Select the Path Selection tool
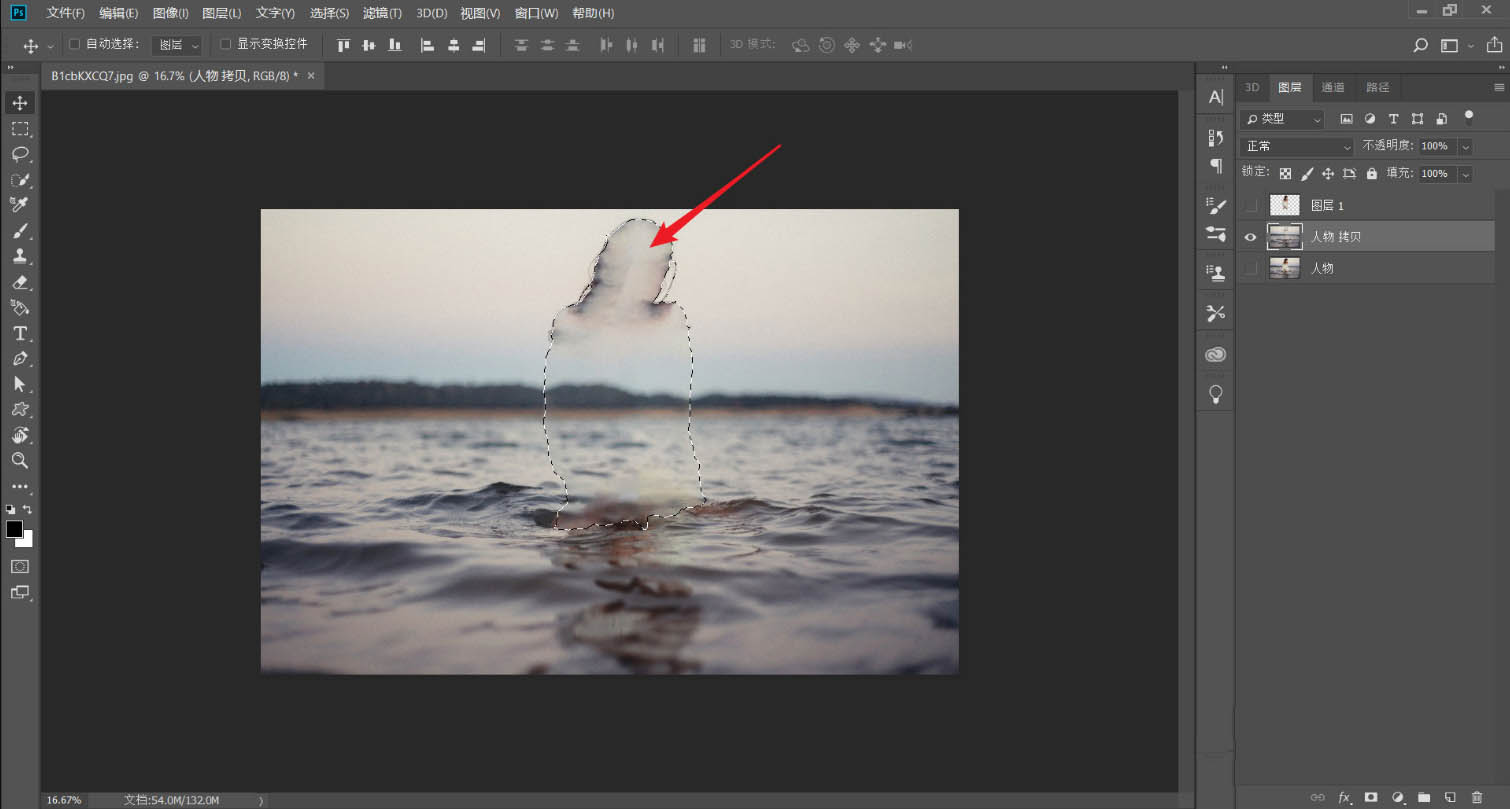The height and width of the screenshot is (809, 1510). tap(20, 384)
